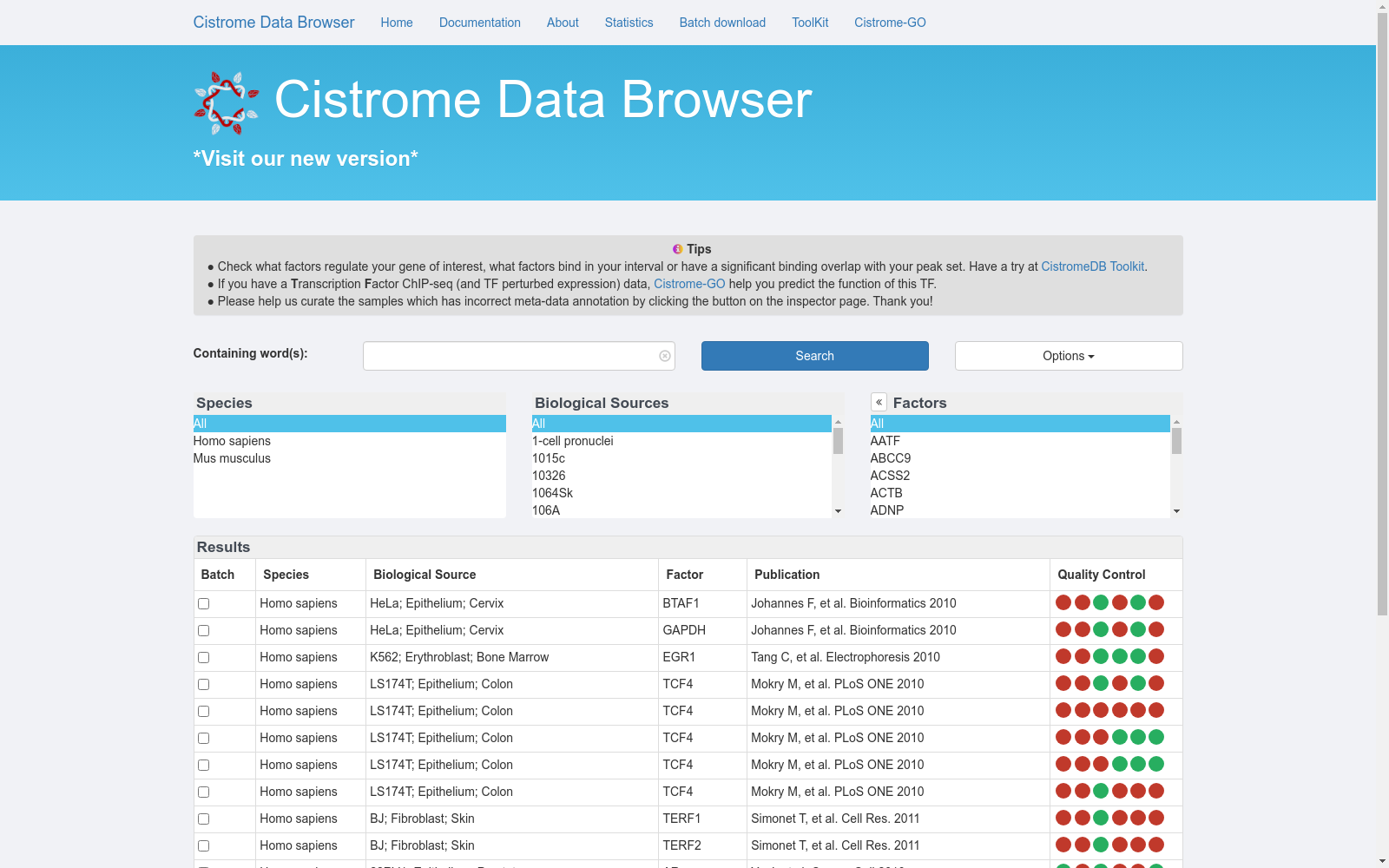
Task: Click the Tips lightbulb icon
Action: click(678, 249)
